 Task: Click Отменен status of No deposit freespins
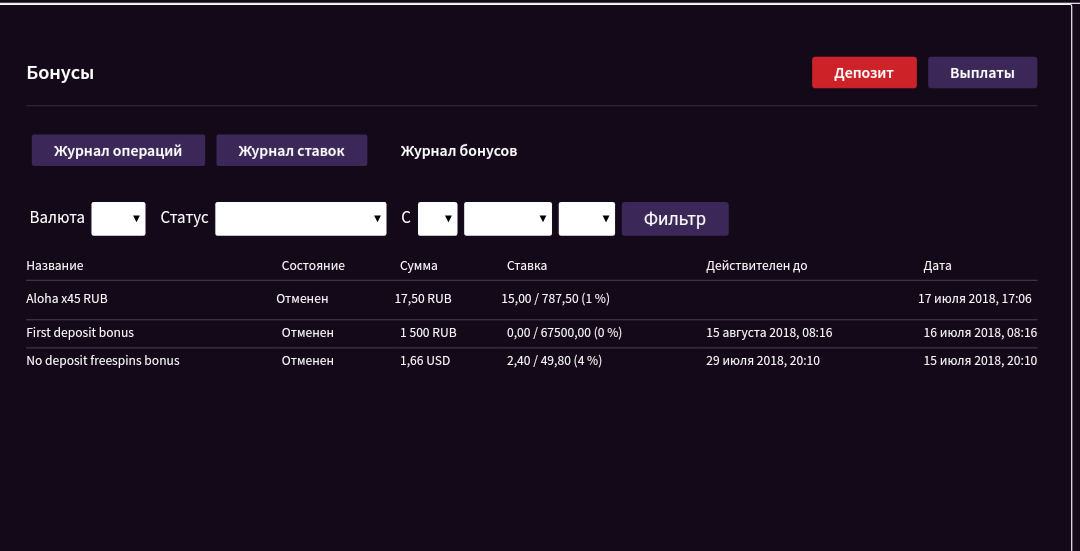pyautogui.click(x=308, y=360)
